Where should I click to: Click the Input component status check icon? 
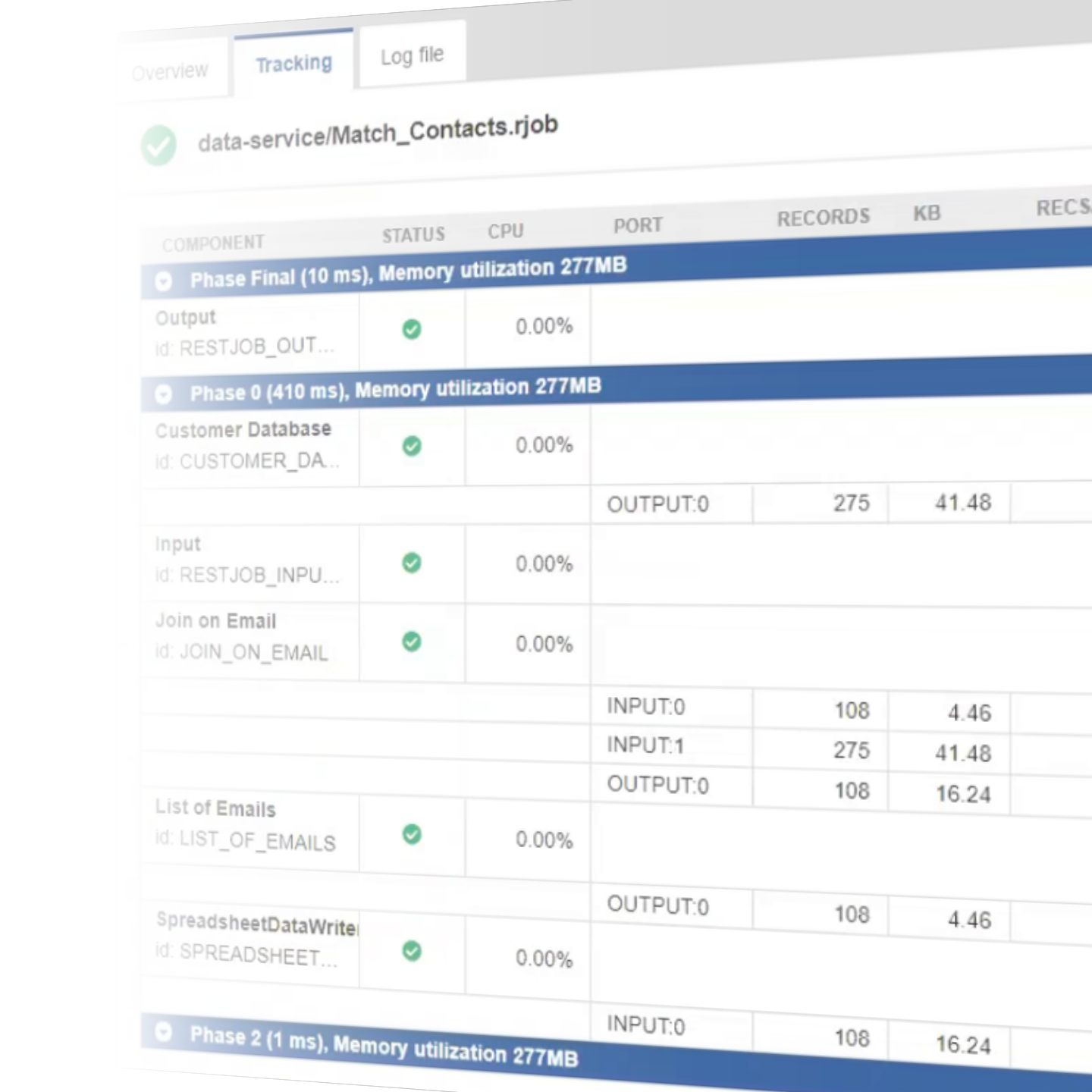[x=412, y=563]
